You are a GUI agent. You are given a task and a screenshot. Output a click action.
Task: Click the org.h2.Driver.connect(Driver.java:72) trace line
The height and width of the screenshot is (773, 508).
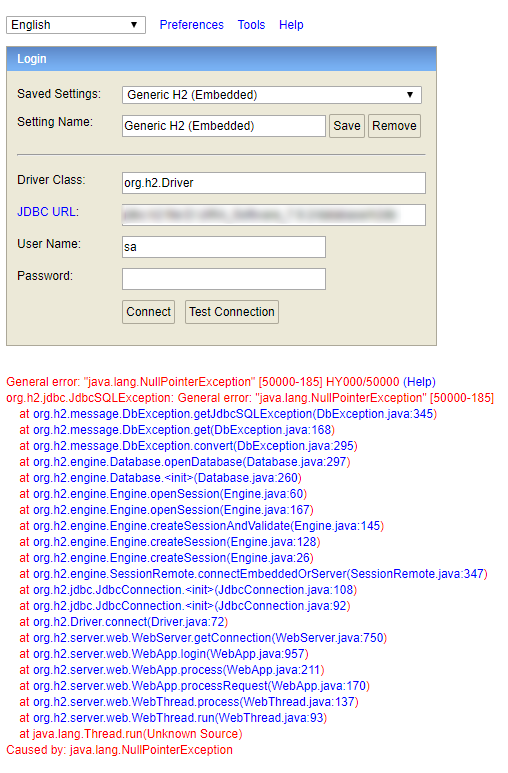[123, 622]
